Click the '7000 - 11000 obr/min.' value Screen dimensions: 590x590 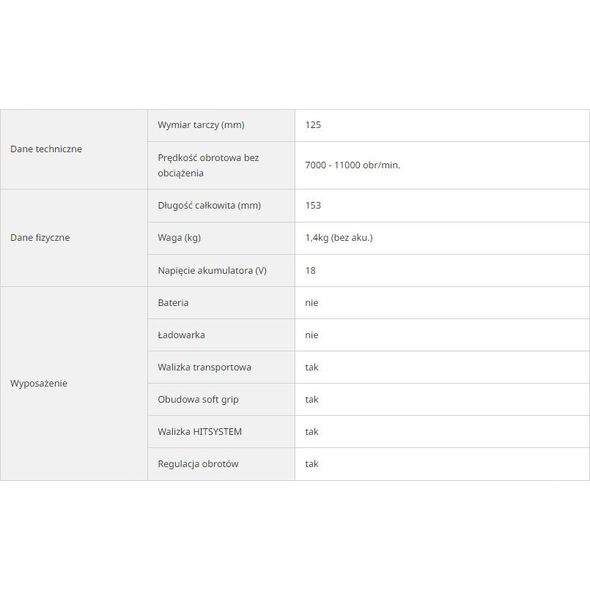click(x=353, y=165)
